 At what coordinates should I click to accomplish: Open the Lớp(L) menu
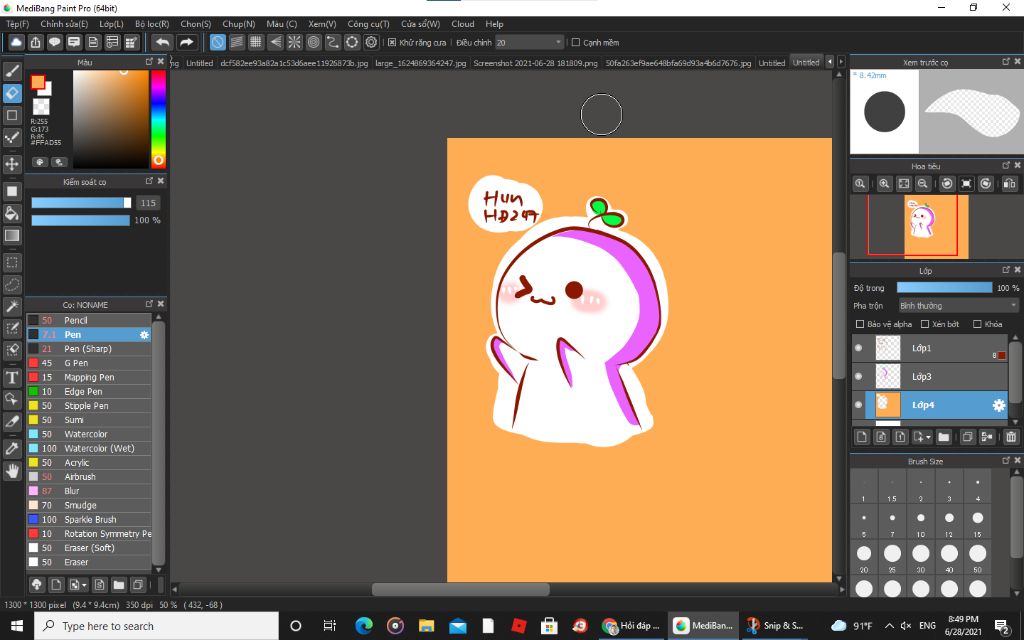tap(111, 24)
